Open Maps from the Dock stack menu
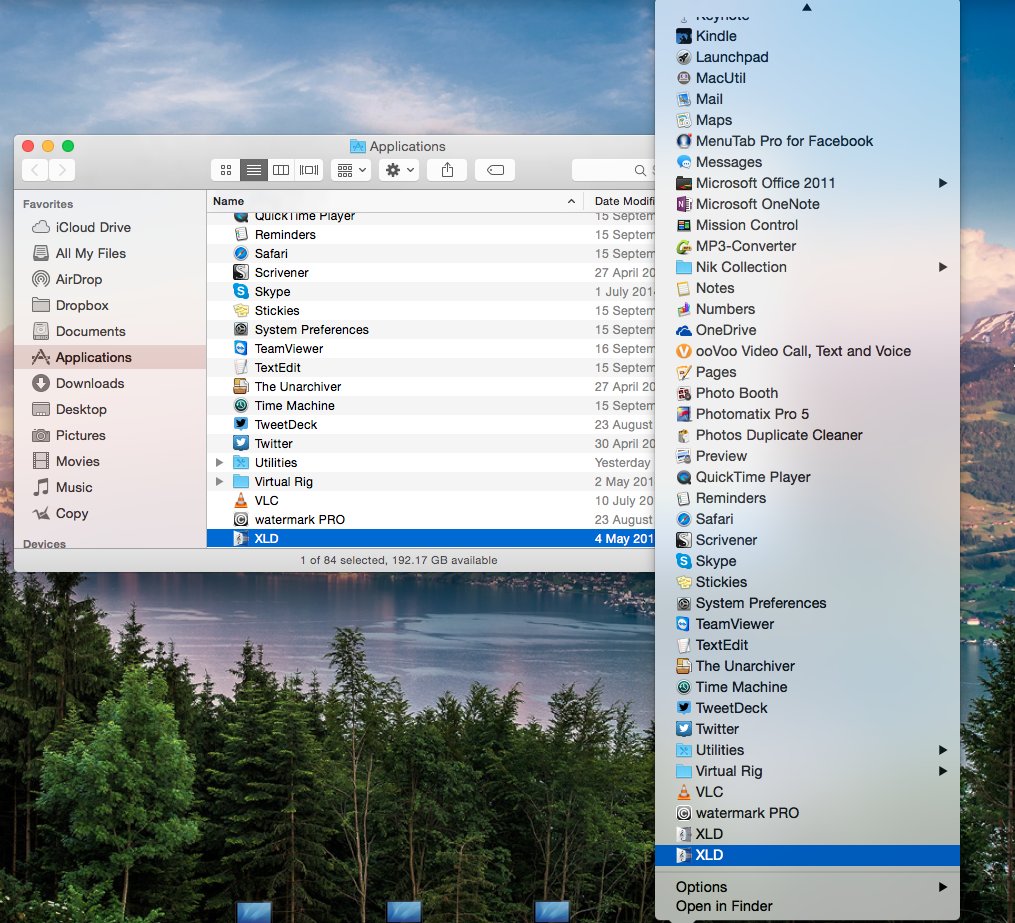This screenshot has width=1015, height=923. point(807,120)
